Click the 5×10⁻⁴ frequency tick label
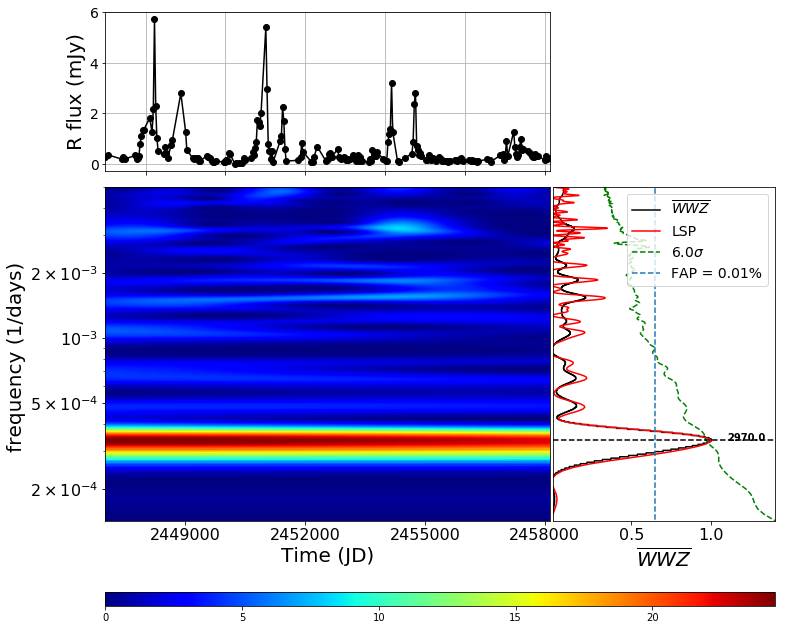 (65, 404)
